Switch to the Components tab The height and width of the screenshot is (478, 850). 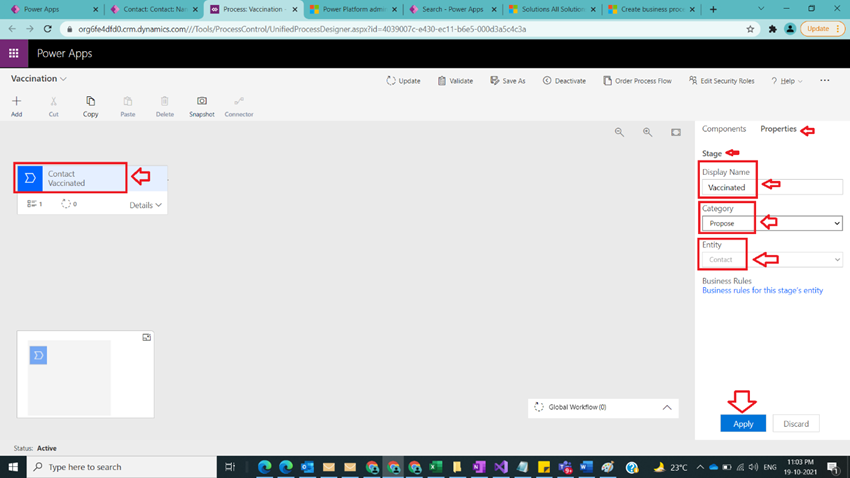[724, 129]
